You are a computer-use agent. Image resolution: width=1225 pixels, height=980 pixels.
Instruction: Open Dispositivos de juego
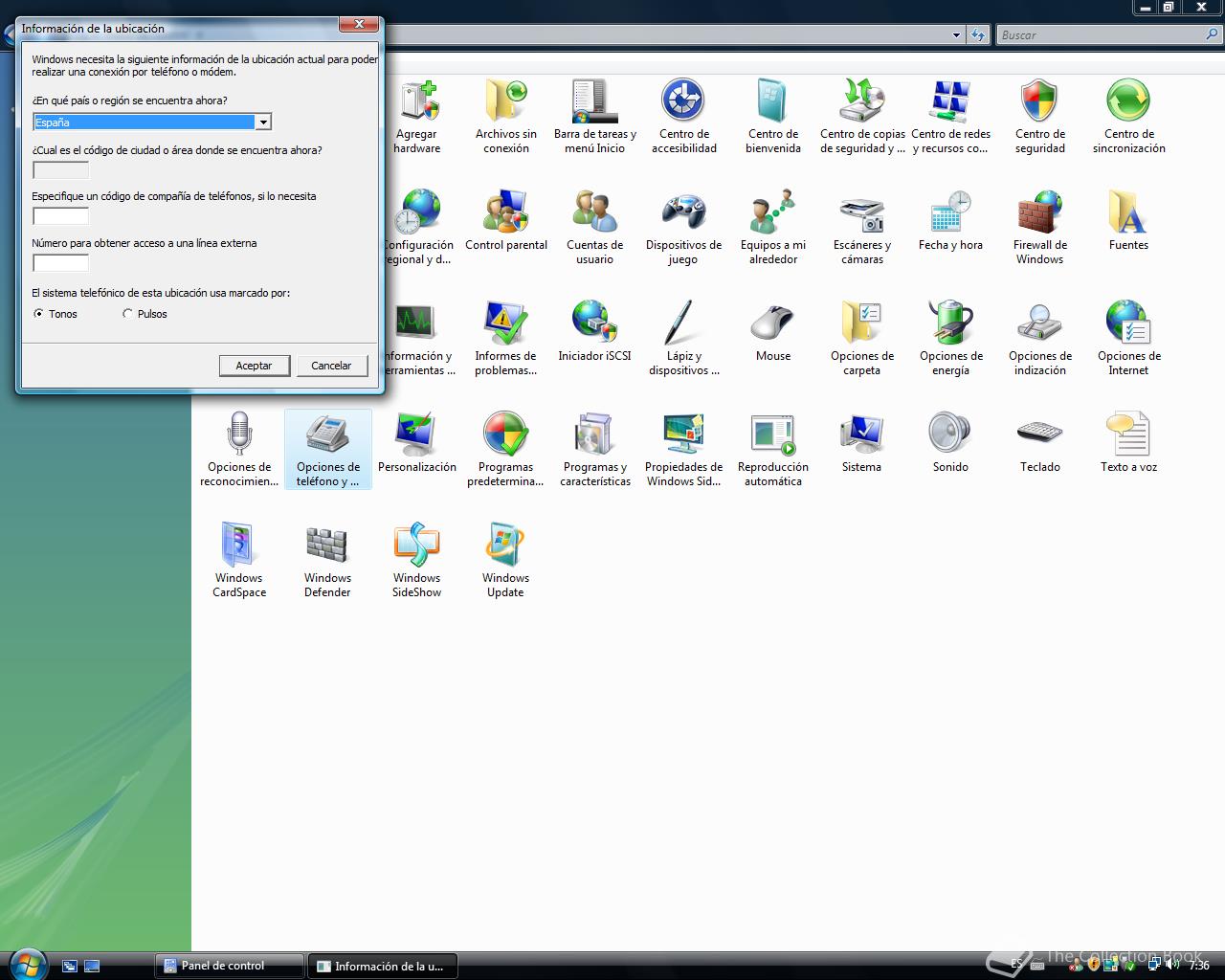click(683, 228)
